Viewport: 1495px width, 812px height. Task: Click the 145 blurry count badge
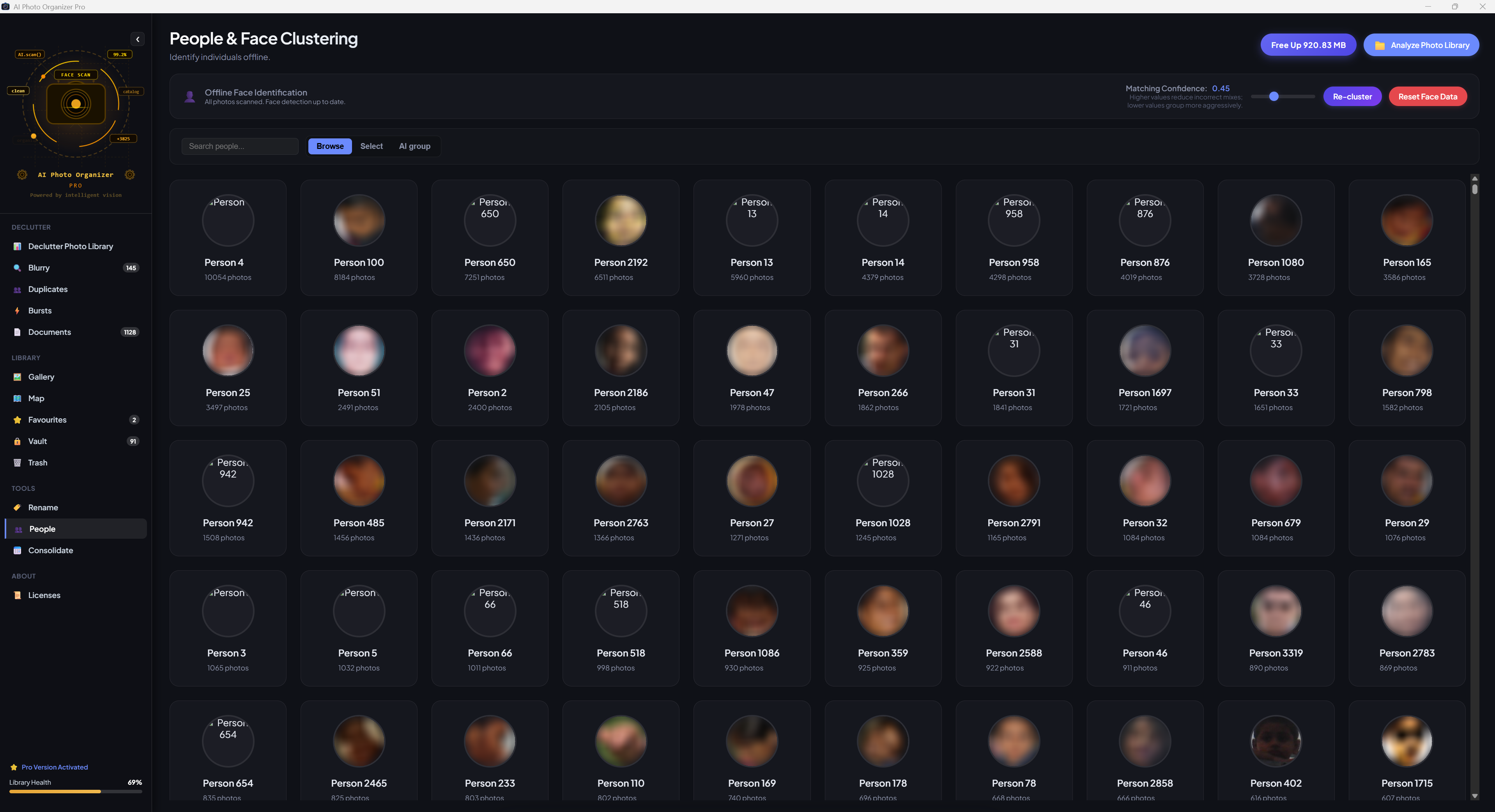click(131, 267)
